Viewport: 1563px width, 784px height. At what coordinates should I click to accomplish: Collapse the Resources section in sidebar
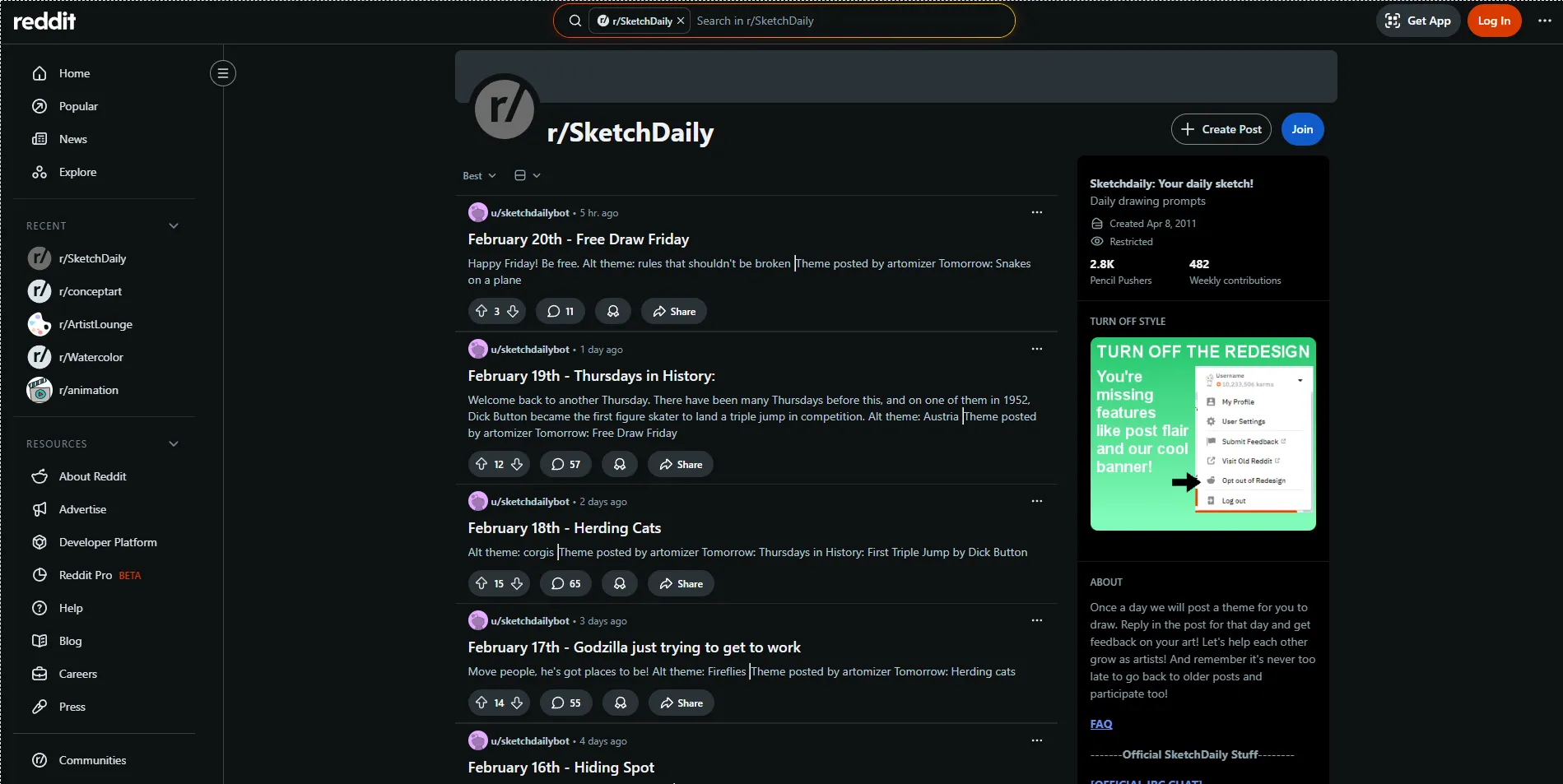(174, 443)
